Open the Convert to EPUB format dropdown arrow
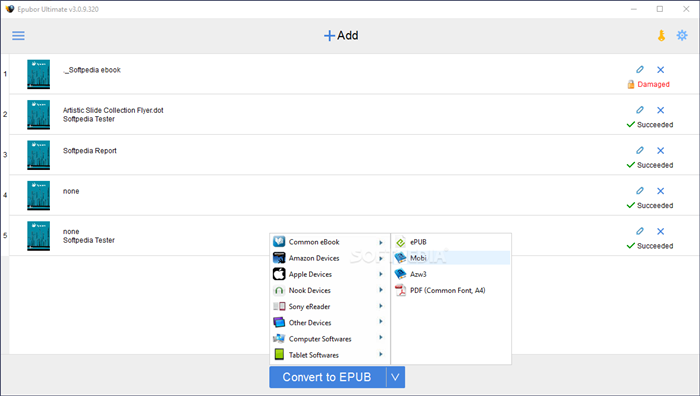 click(x=396, y=377)
